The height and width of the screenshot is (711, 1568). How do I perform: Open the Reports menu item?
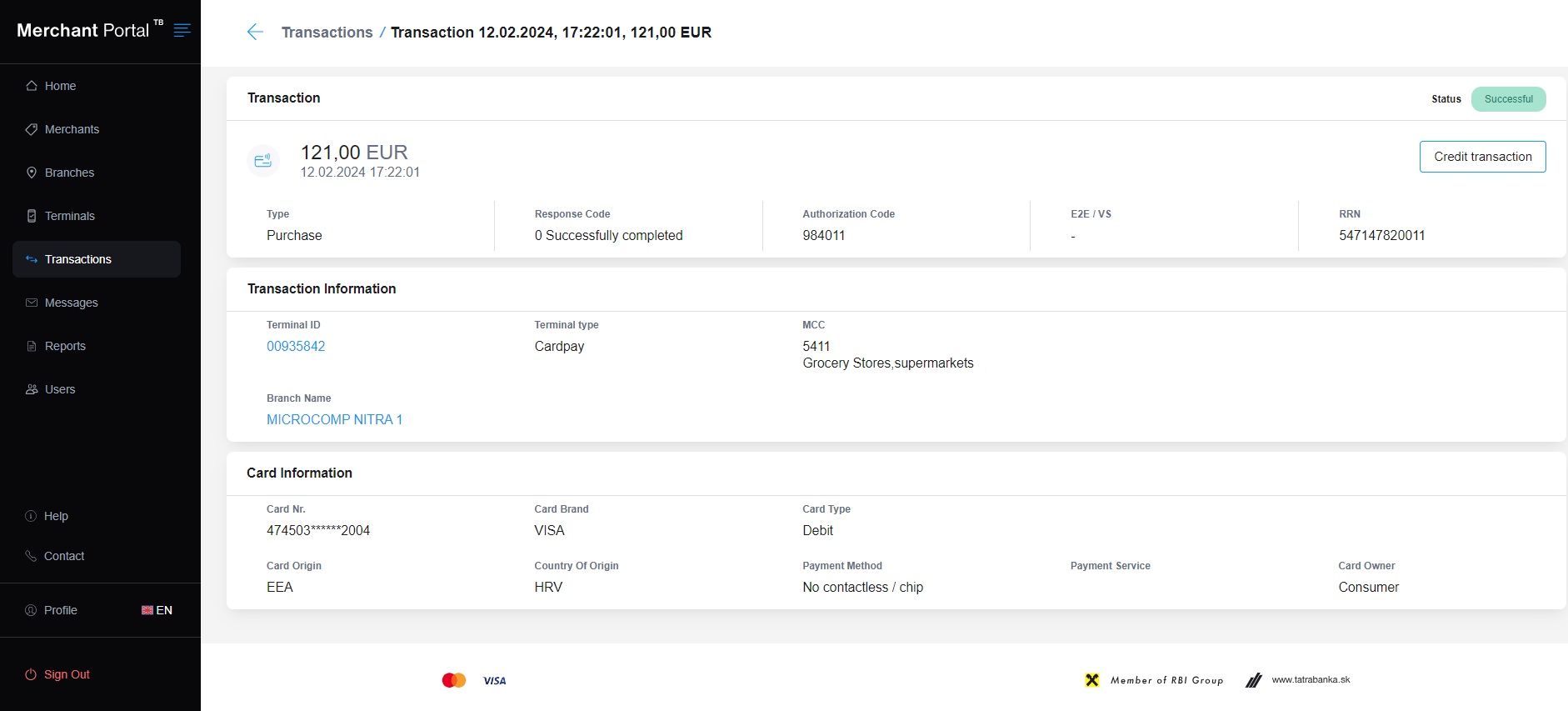pos(65,346)
